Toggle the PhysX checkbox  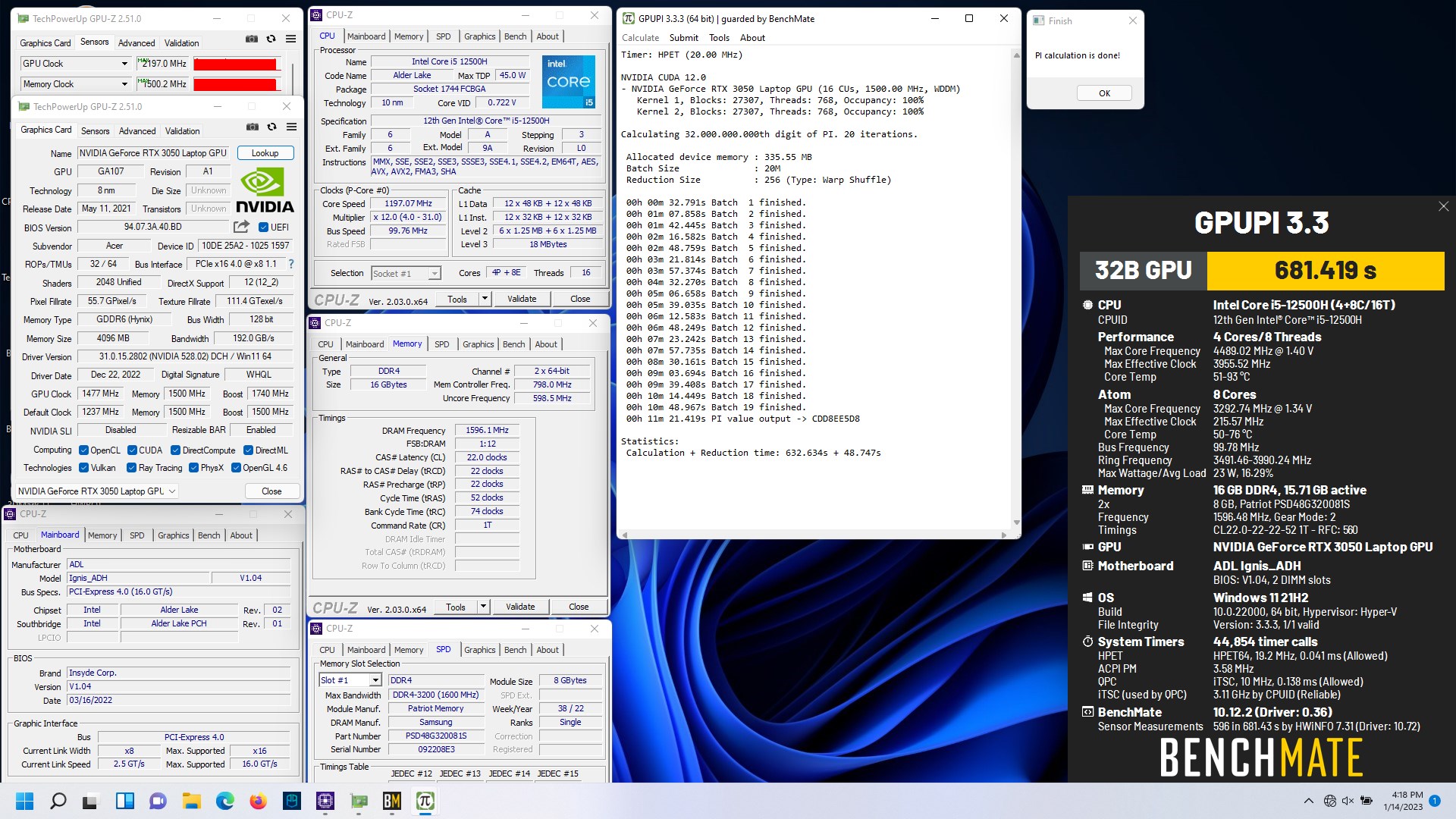(194, 468)
